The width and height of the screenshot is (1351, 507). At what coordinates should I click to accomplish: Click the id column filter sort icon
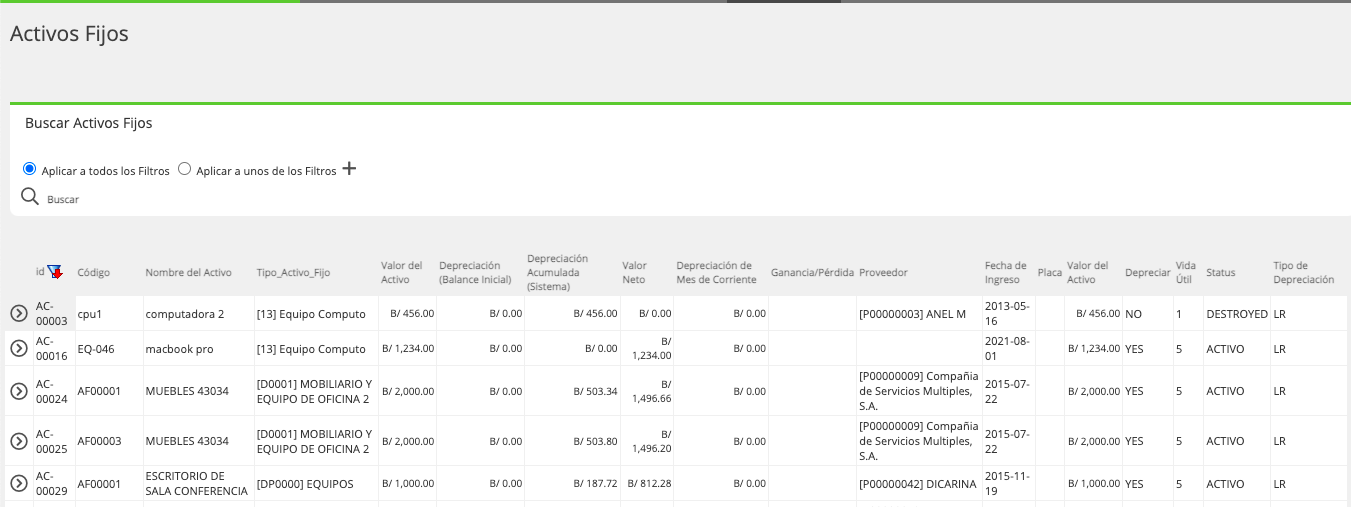pyautogui.click(x=54, y=272)
